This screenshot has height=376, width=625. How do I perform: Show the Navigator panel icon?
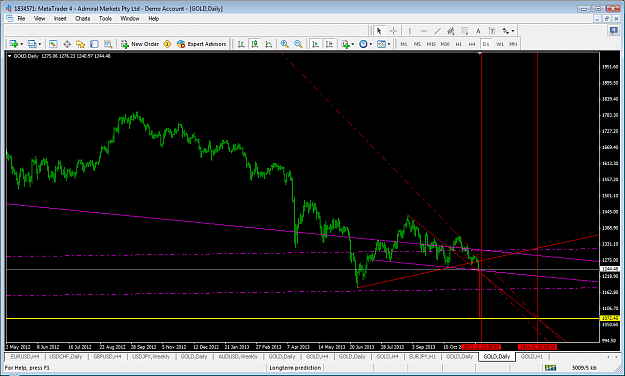pyautogui.click(x=81, y=44)
